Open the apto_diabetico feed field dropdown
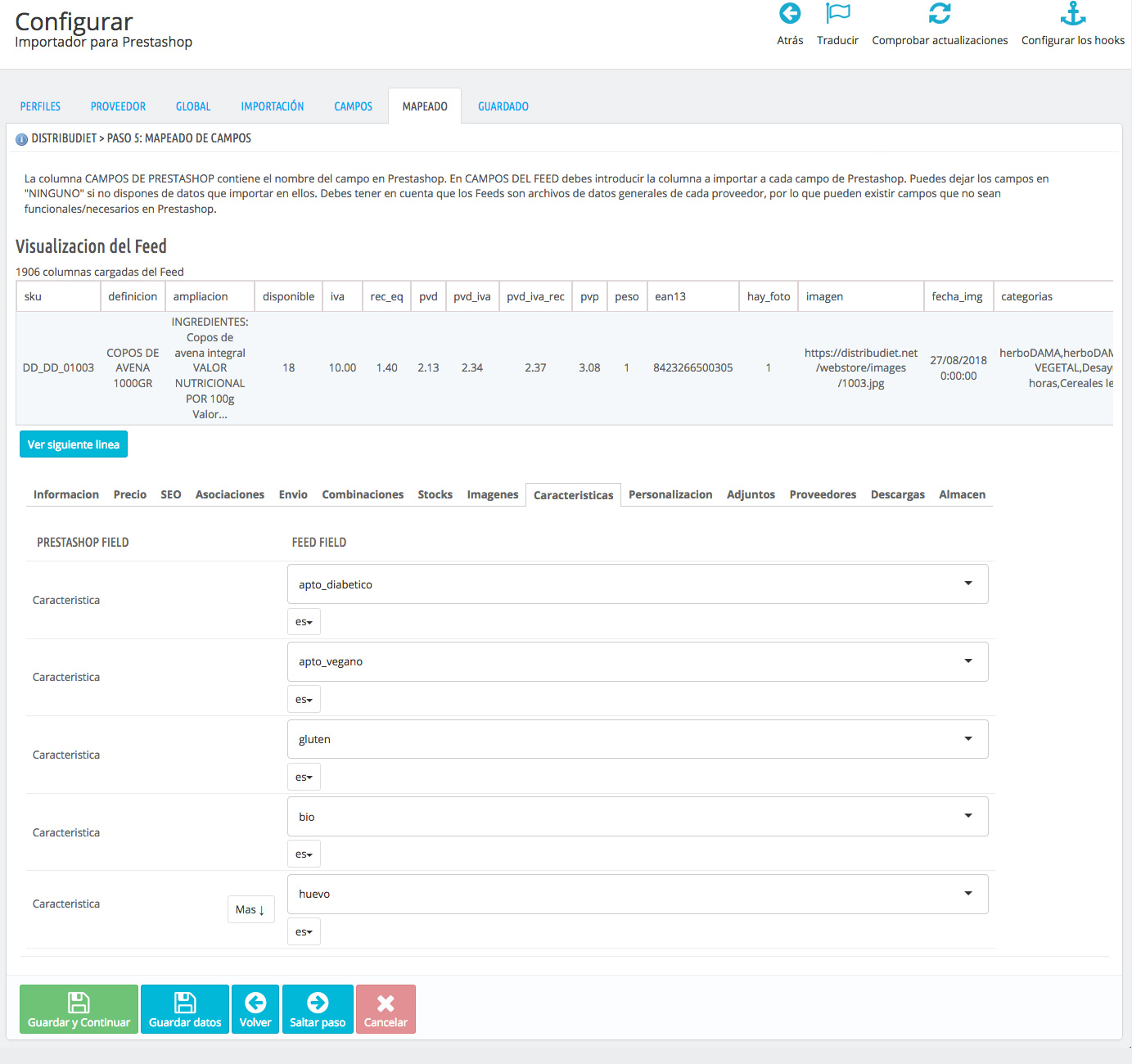The image size is (1132, 1064). [638, 584]
